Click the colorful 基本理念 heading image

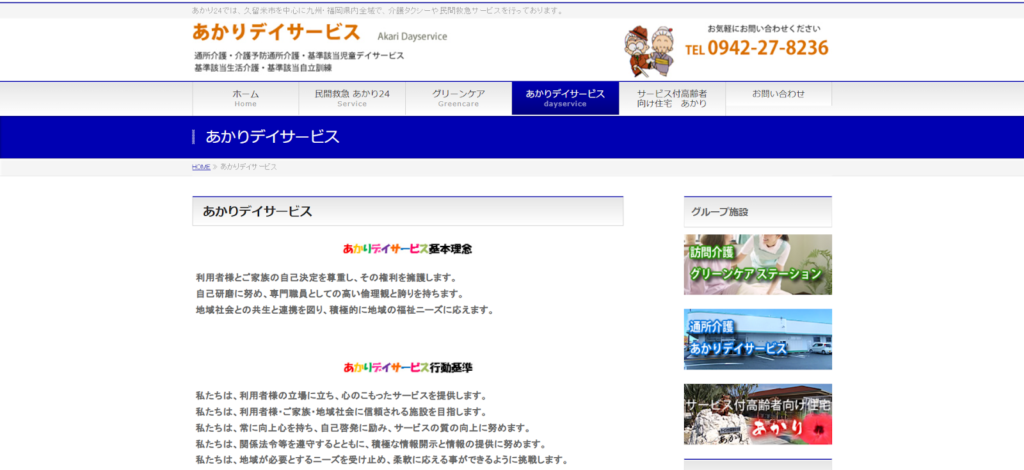click(407, 248)
